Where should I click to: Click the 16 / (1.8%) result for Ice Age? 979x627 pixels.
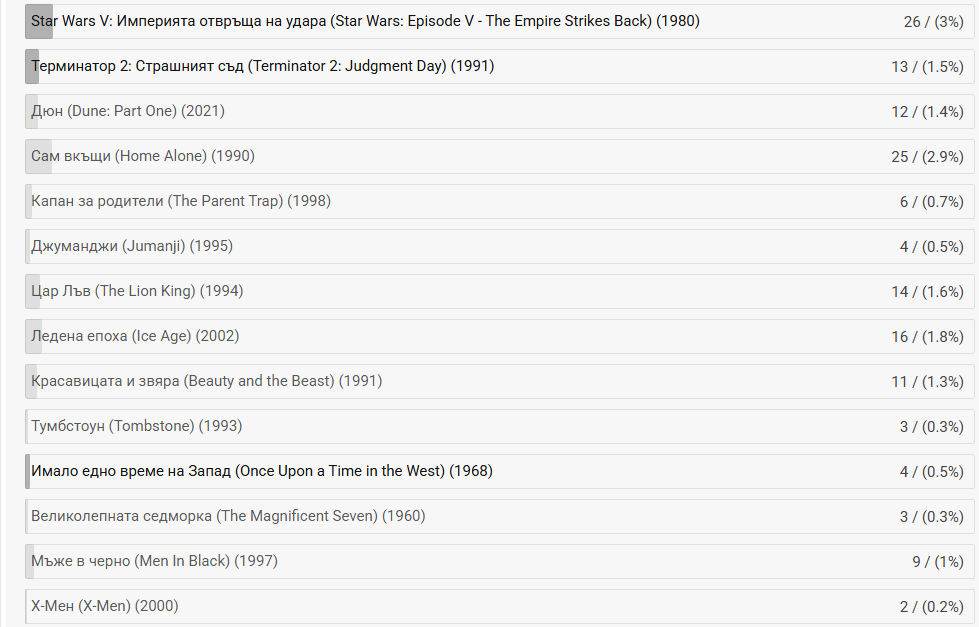[x=927, y=337]
